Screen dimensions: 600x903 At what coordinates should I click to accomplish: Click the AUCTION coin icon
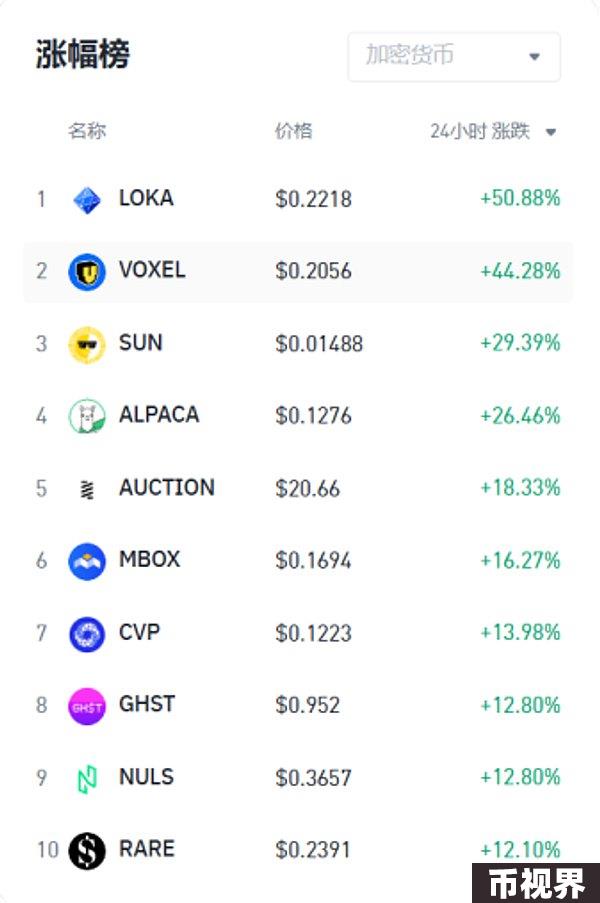pyautogui.click(x=86, y=489)
